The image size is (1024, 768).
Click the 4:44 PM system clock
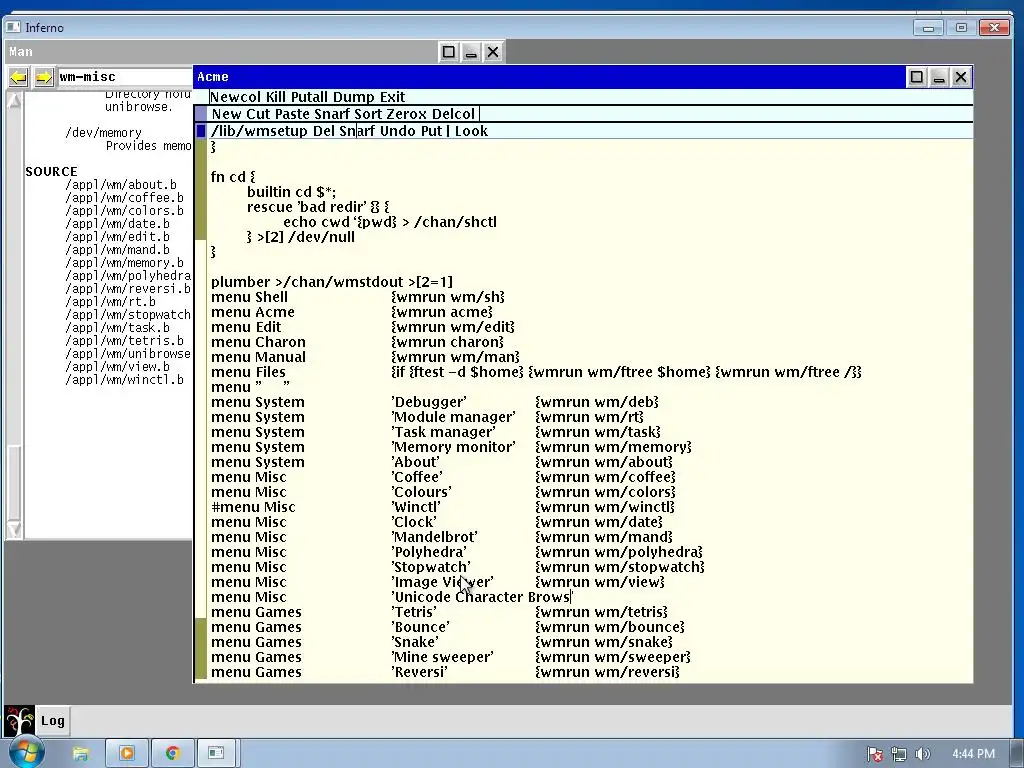click(x=973, y=754)
